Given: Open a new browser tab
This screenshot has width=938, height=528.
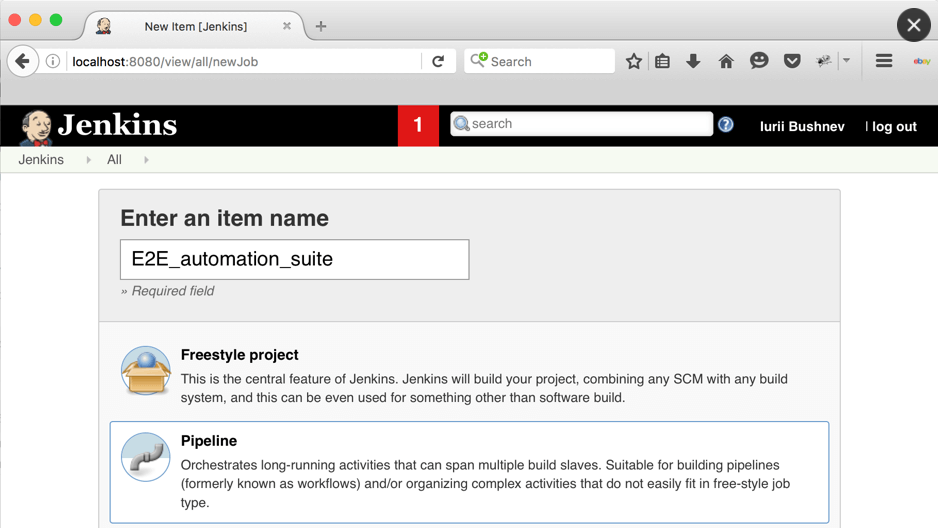Looking at the screenshot, I should 321,26.
